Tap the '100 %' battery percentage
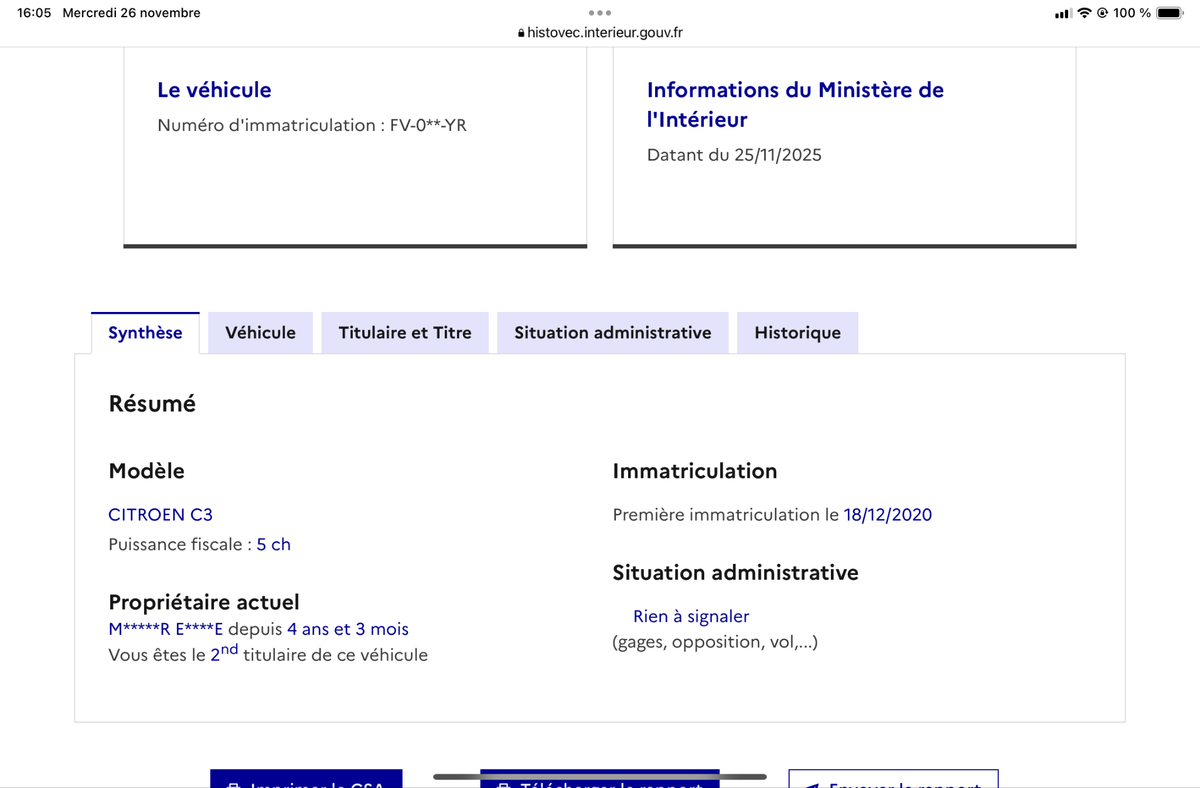Viewport: 1200px width, 788px height. click(1132, 13)
